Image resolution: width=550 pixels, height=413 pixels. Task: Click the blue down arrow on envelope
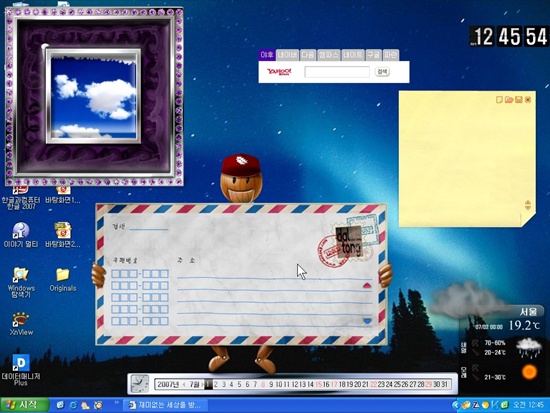pyautogui.click(x=367, y=321)
